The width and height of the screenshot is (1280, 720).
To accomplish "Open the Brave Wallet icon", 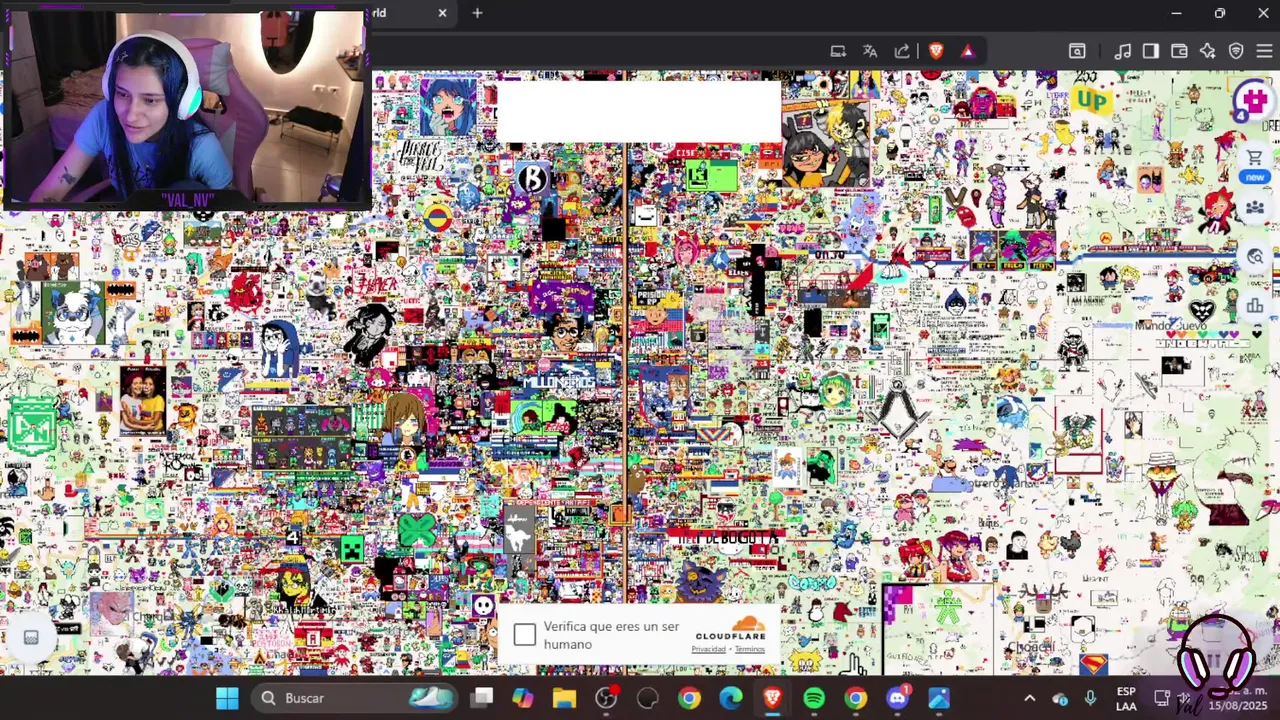I will (1179, 51).
